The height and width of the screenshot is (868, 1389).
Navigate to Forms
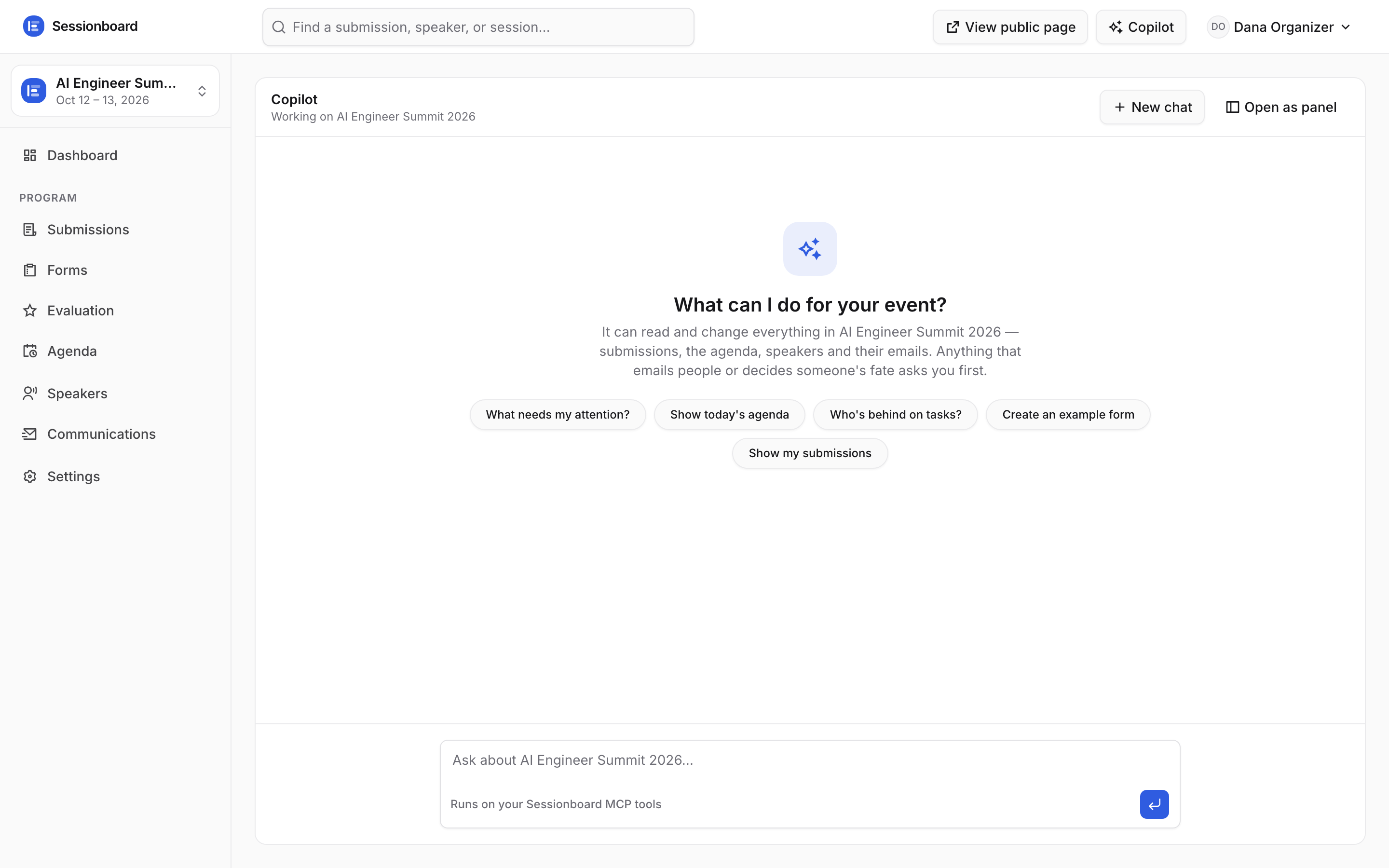tap(115, 271)
